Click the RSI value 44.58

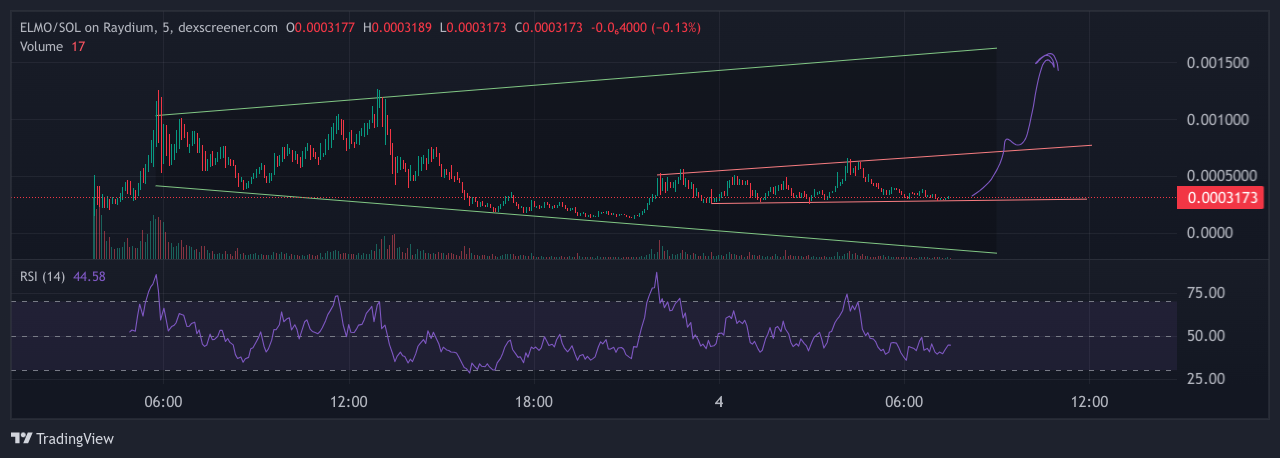coord(90,276)
